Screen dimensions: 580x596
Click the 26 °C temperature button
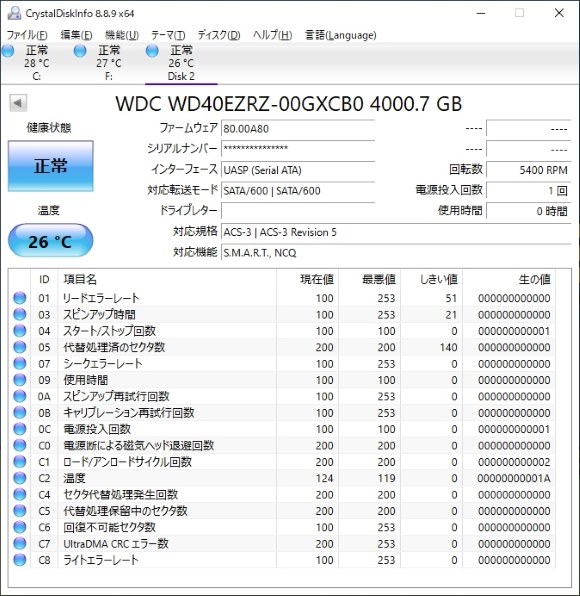tap(51, 241)
